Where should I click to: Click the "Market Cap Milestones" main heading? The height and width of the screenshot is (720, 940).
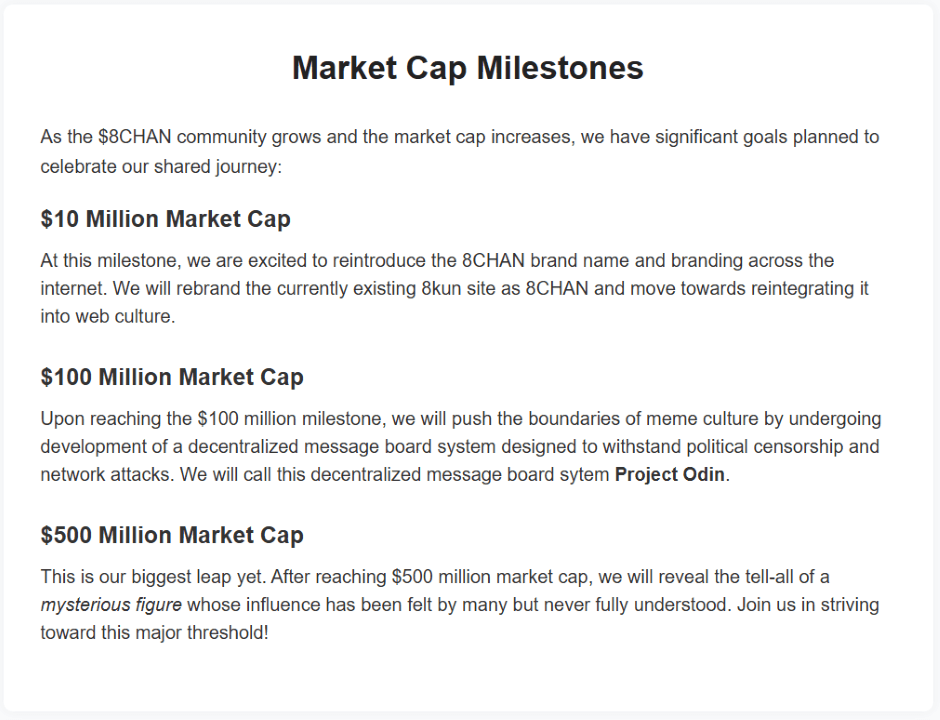tap(468, 68)
